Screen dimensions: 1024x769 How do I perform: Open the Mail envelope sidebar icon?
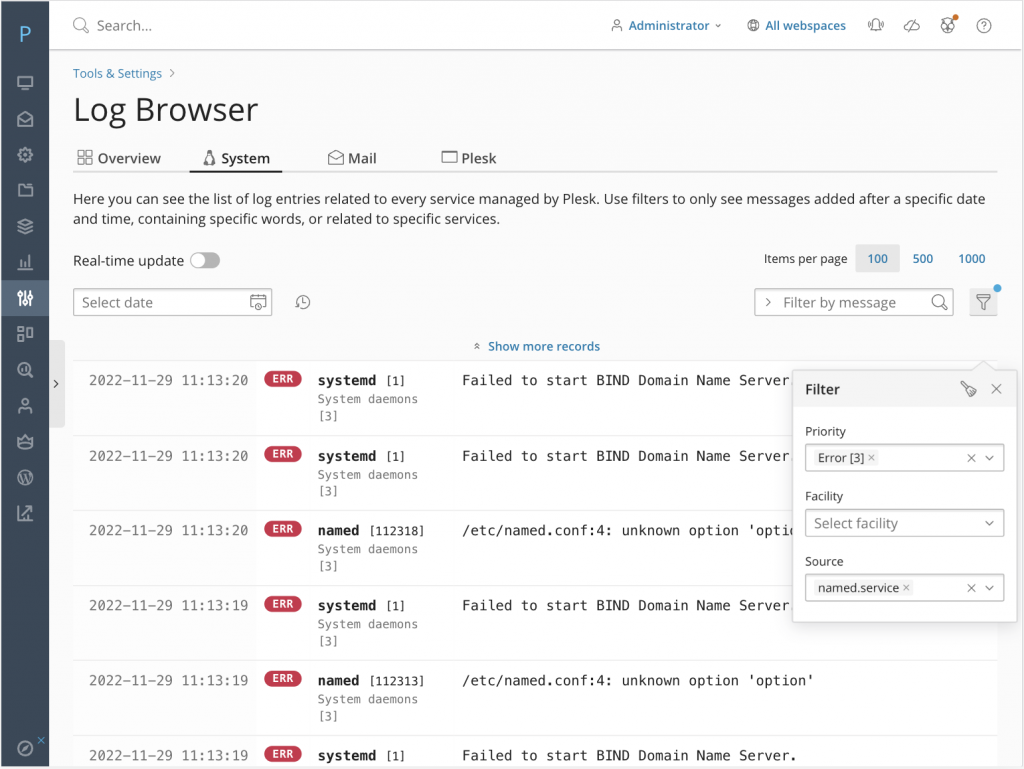tap(25, 119)
